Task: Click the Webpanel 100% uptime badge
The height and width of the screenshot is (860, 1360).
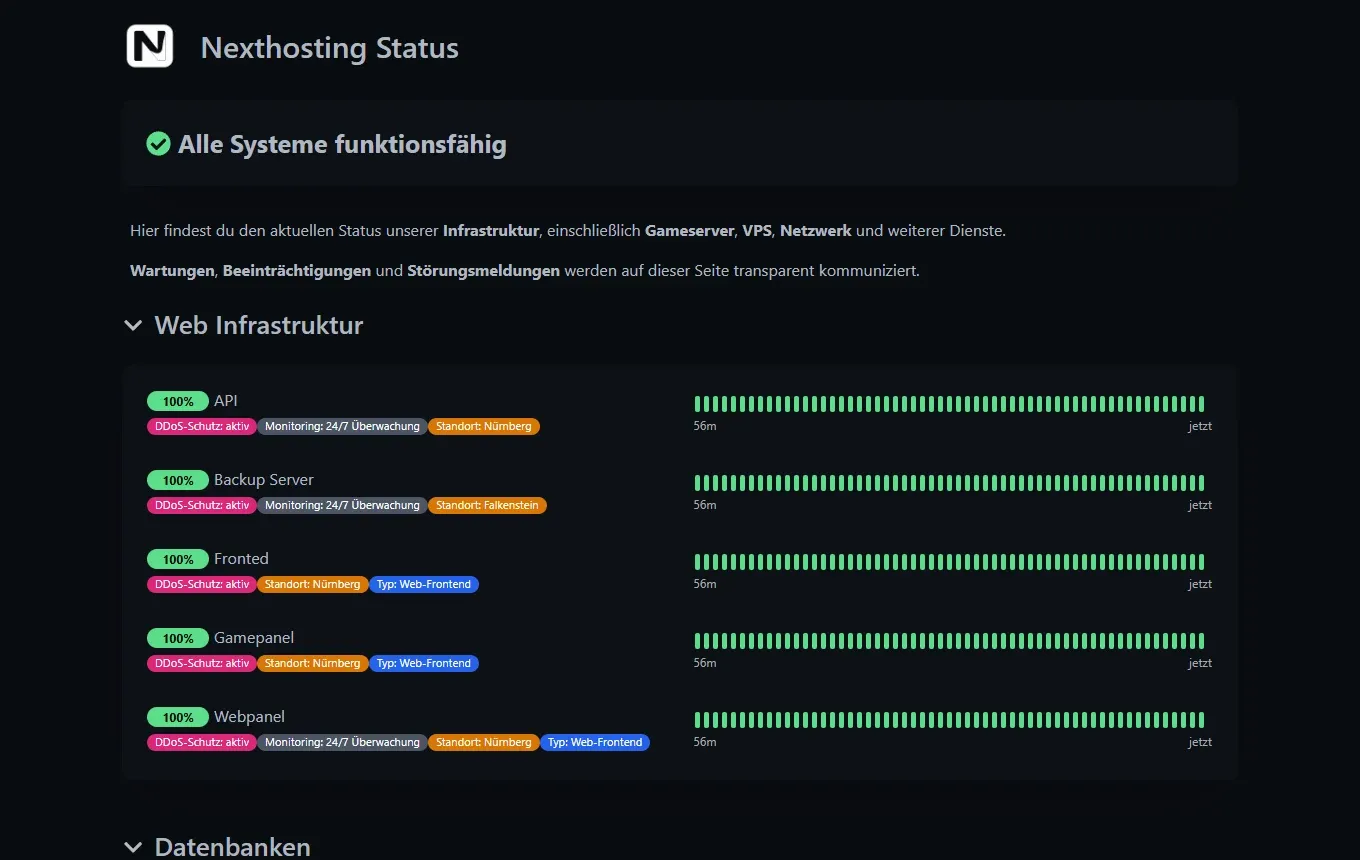Action: coord(178,717)
